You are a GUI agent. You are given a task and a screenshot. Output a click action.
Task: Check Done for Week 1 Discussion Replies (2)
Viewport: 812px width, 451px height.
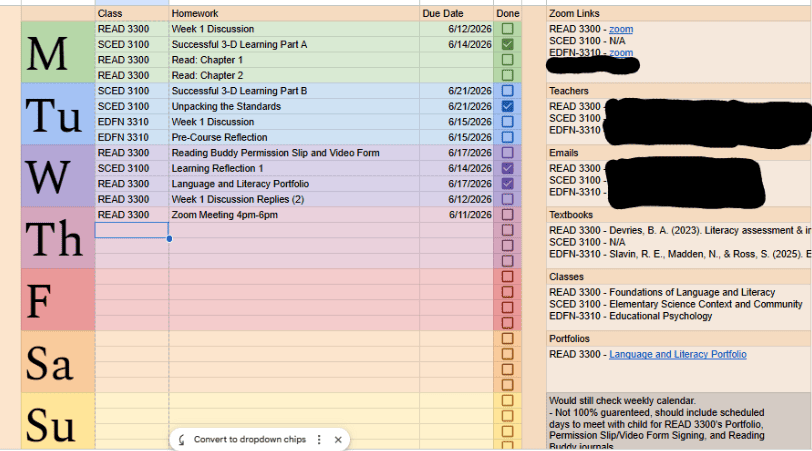click(508, 199)
